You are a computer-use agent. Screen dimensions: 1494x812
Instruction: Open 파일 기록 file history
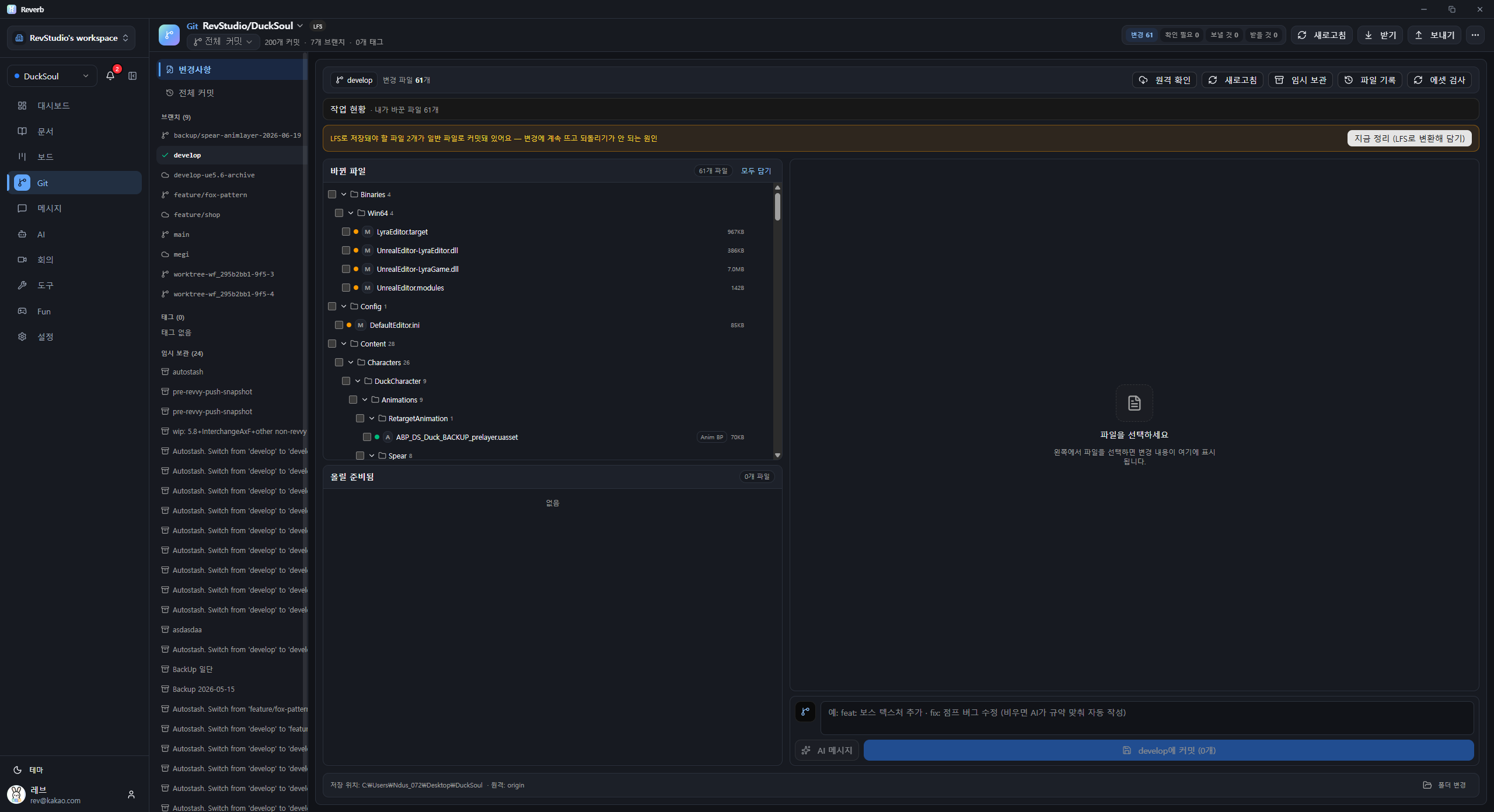coord(1370,80)
